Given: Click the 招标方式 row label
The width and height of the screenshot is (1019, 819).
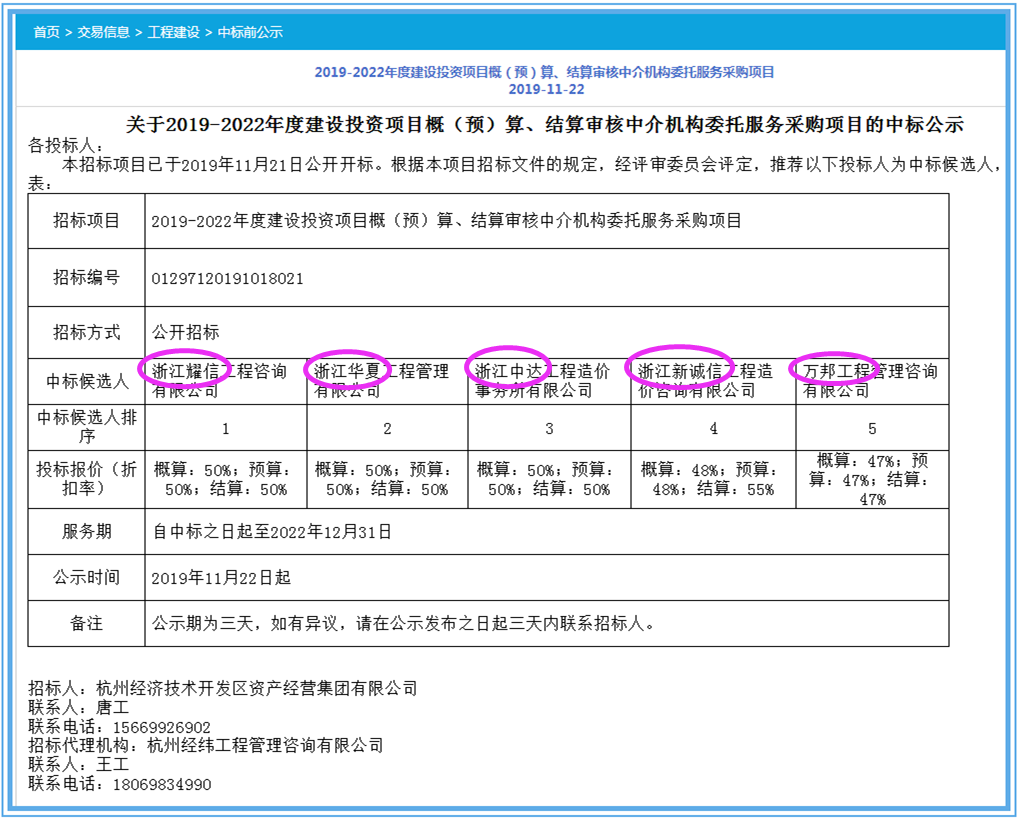Looking at the screenshot, I should click(86, 332).
